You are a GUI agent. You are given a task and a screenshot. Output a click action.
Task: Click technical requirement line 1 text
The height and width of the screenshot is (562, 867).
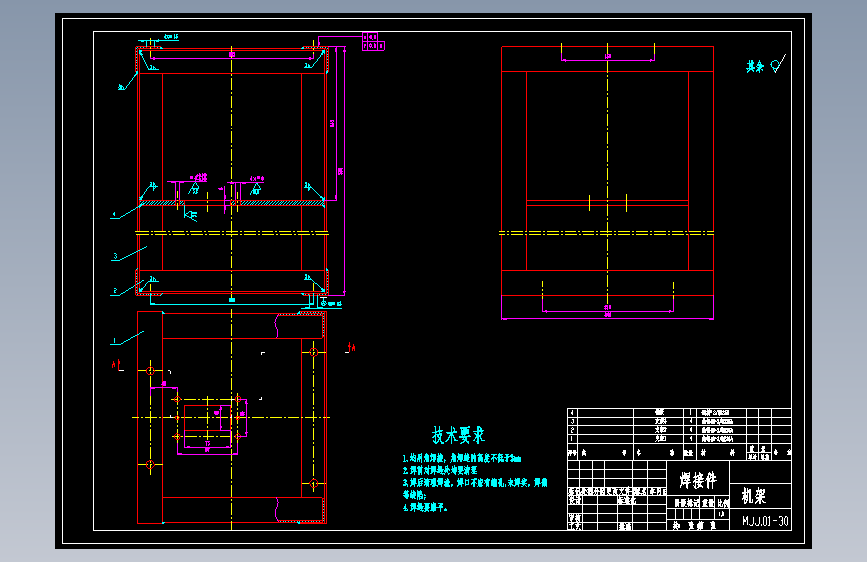coord(462,459)
